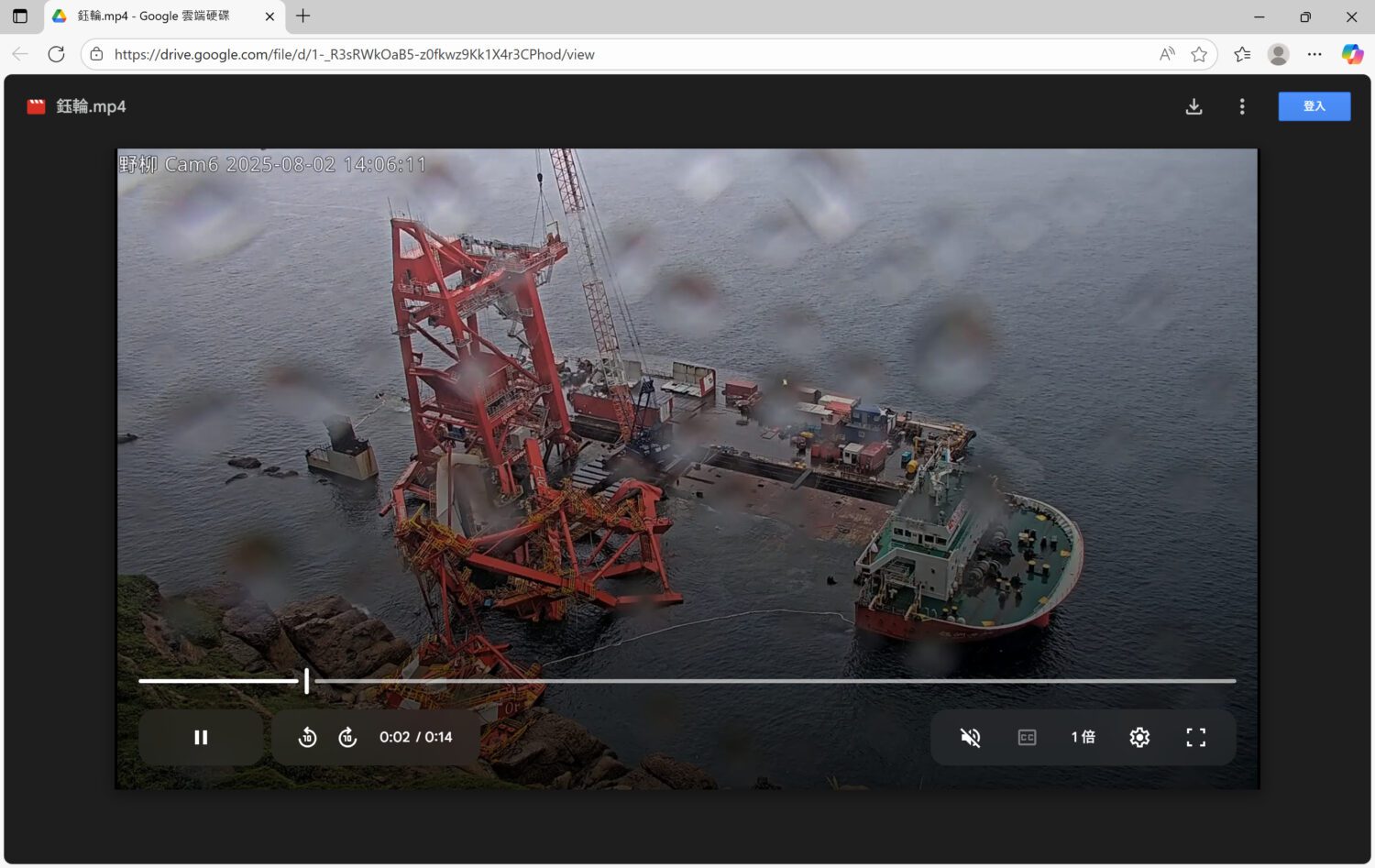
Task: Download the 鈺輪.mp4 file
Action: 1193,106
